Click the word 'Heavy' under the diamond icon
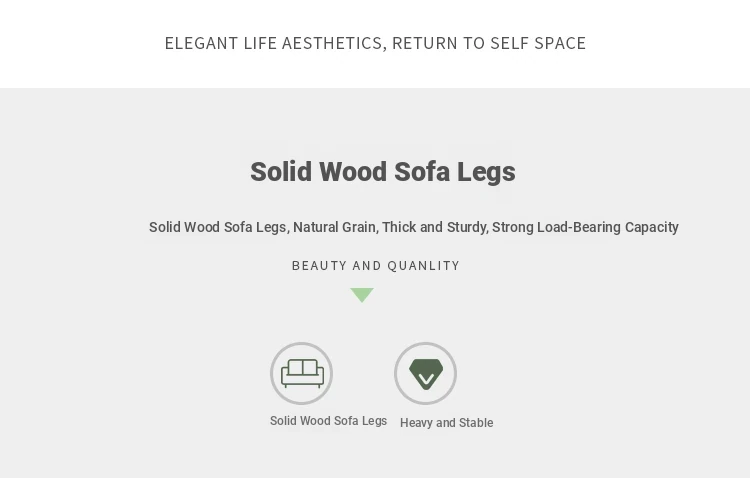Image resolution: width=750 pixels, height=478 pixels. point(417,423)
